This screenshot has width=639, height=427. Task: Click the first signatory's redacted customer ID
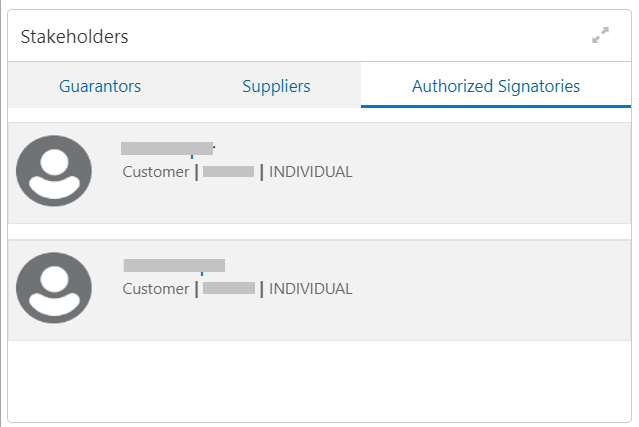click(x=229, y=172)
